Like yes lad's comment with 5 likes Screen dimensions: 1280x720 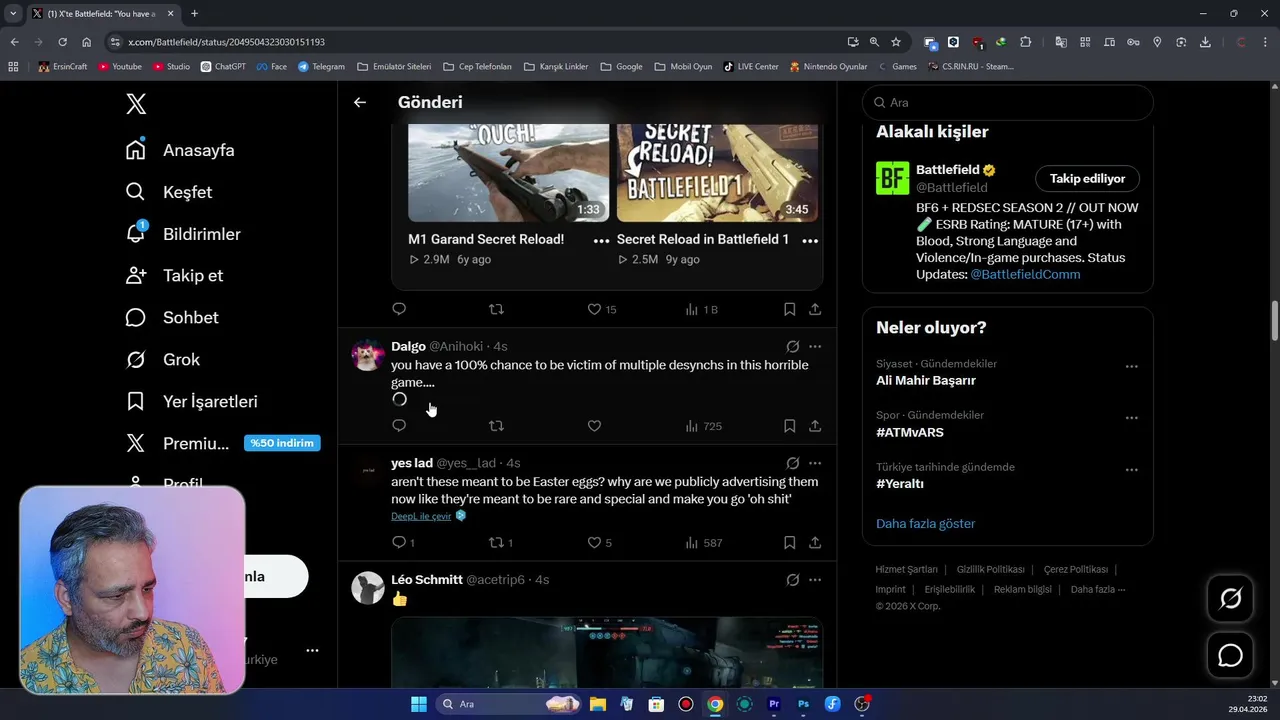pyautogui.click(x=599, y=543)
